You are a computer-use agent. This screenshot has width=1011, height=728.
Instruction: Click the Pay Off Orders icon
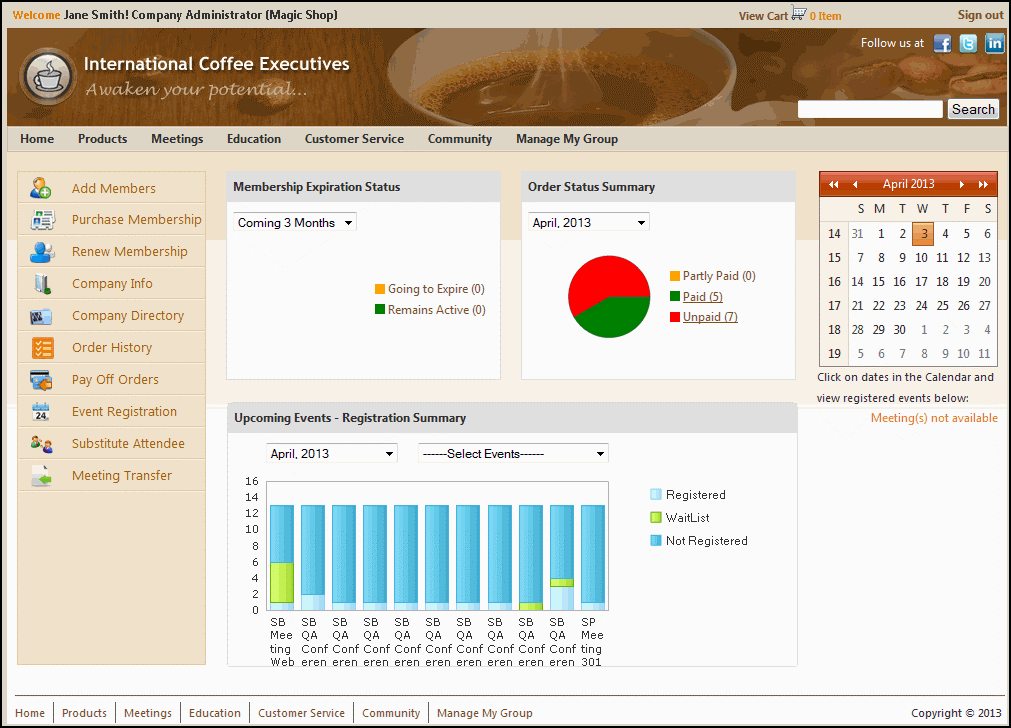click(41, 380)
